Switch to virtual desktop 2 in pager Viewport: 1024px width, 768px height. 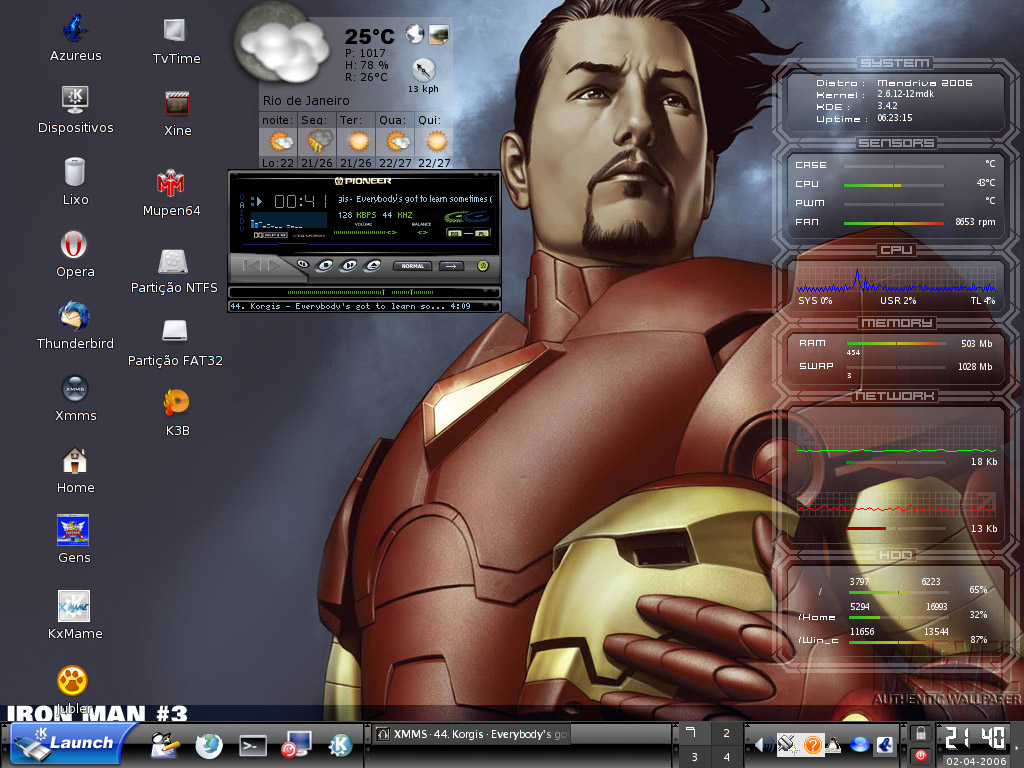pos(726,733)
